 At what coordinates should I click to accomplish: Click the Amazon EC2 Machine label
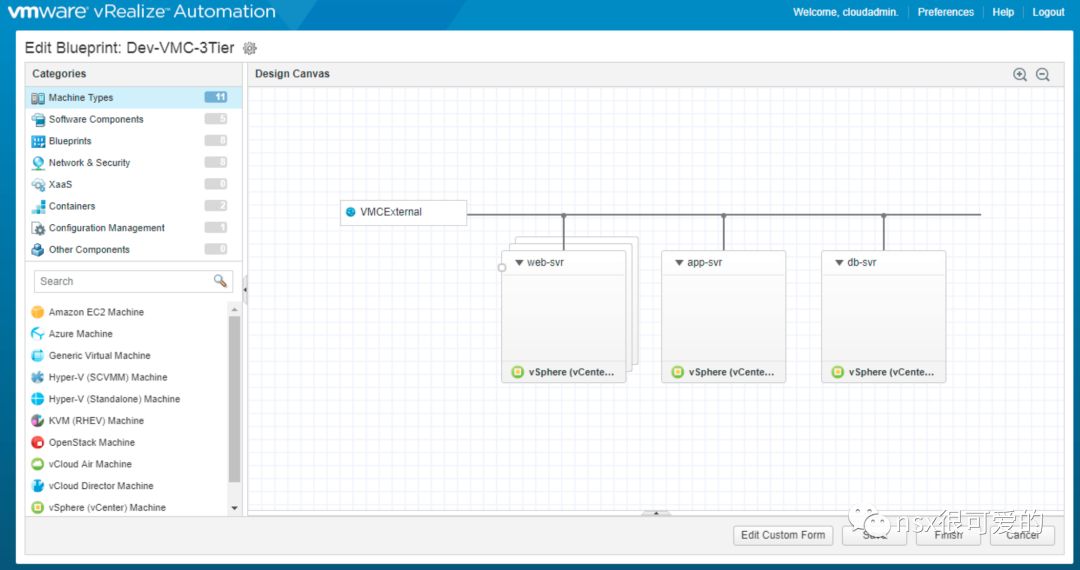pos(96,312)
